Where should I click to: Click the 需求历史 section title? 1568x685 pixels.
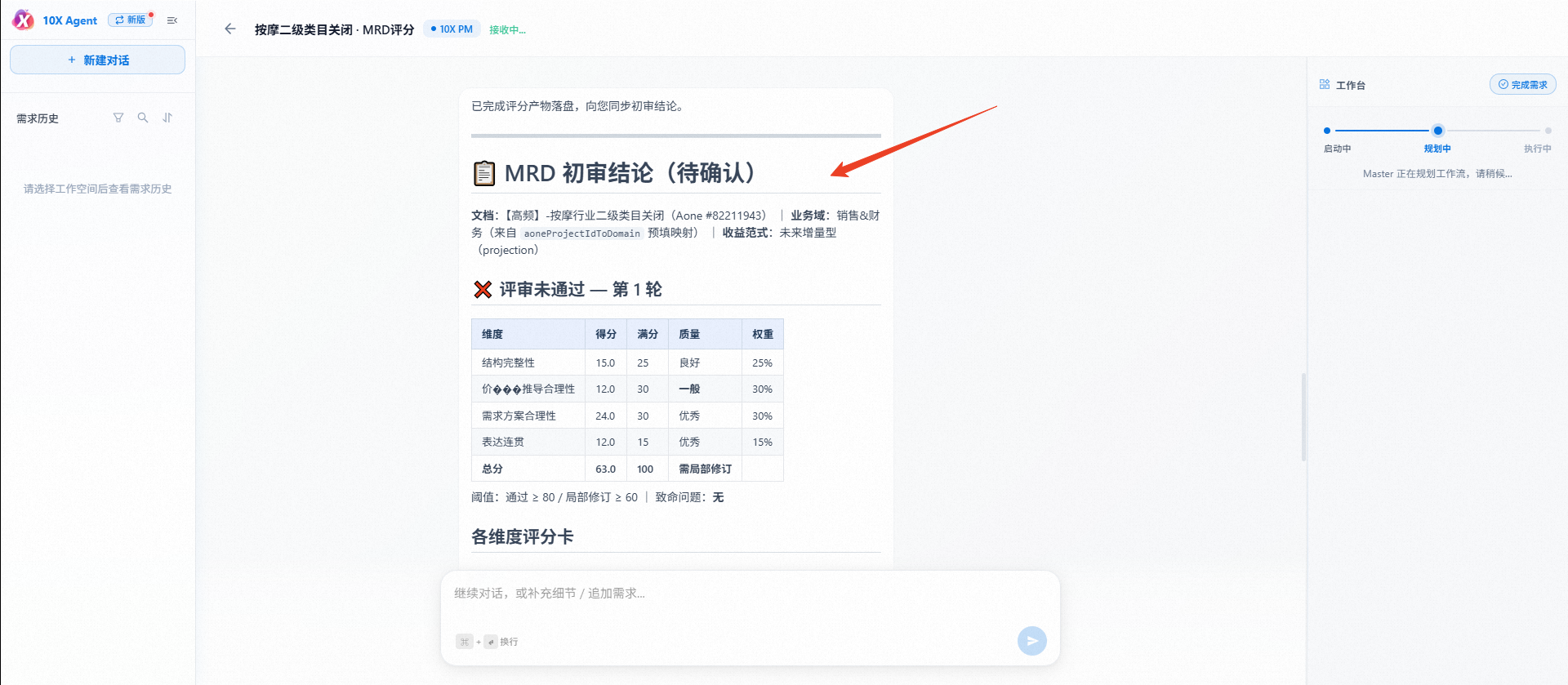coord(38,118)
